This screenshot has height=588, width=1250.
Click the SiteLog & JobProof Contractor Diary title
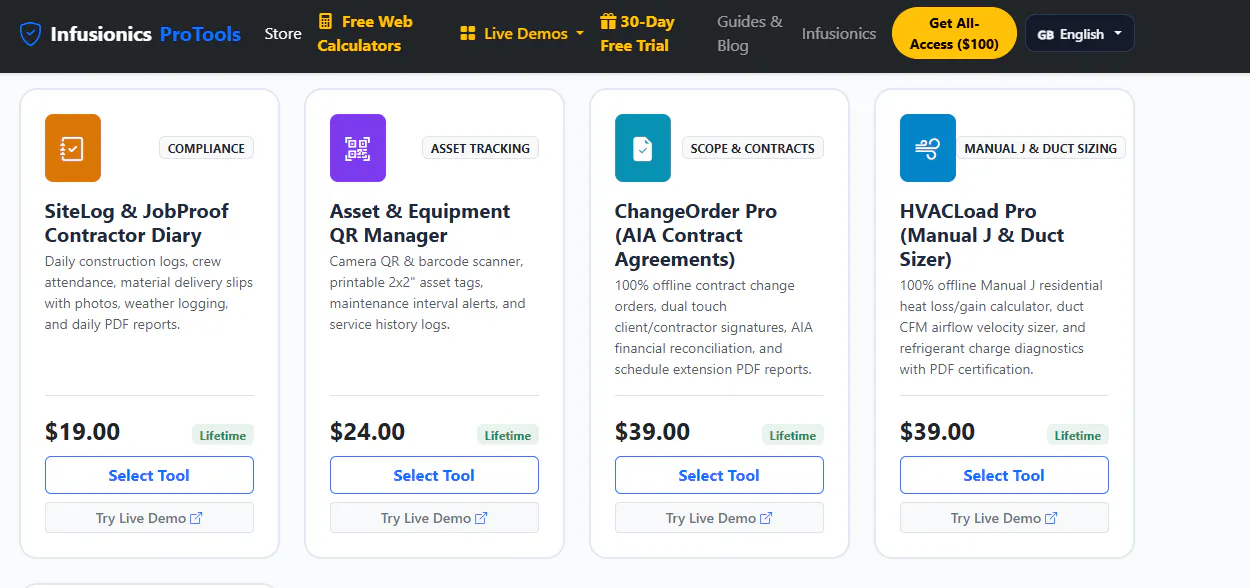point(137,223)
